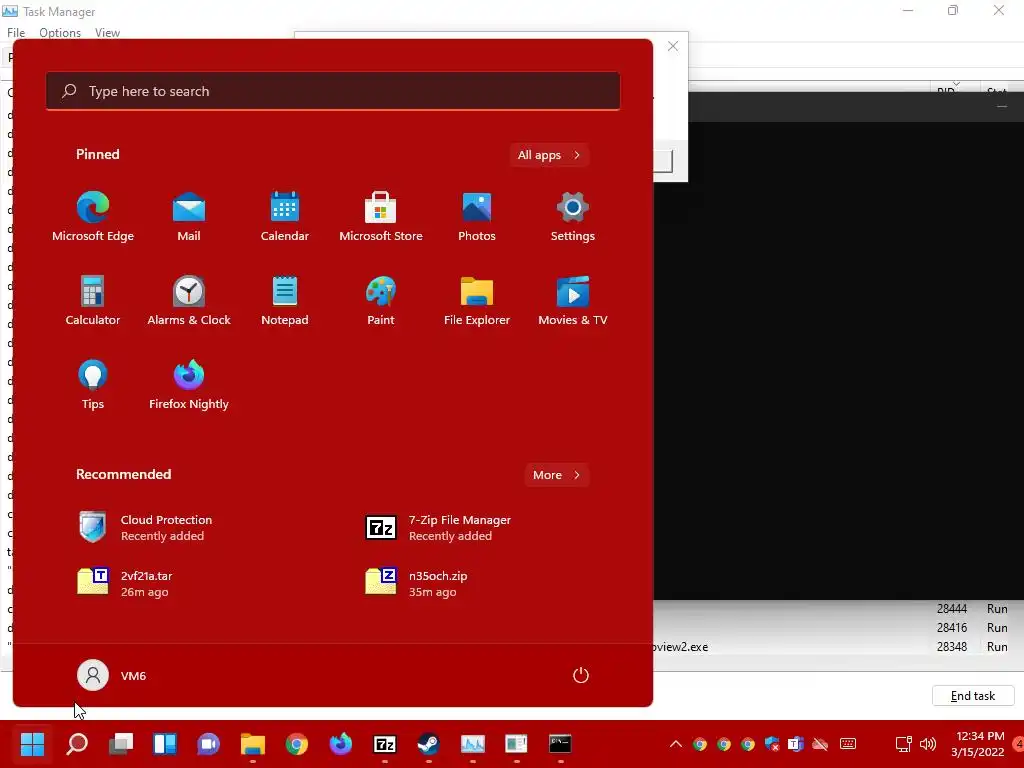Viewport: 1024px width, 768px height.
Task: Click the Type here to search box
Action: pos(333,91)
